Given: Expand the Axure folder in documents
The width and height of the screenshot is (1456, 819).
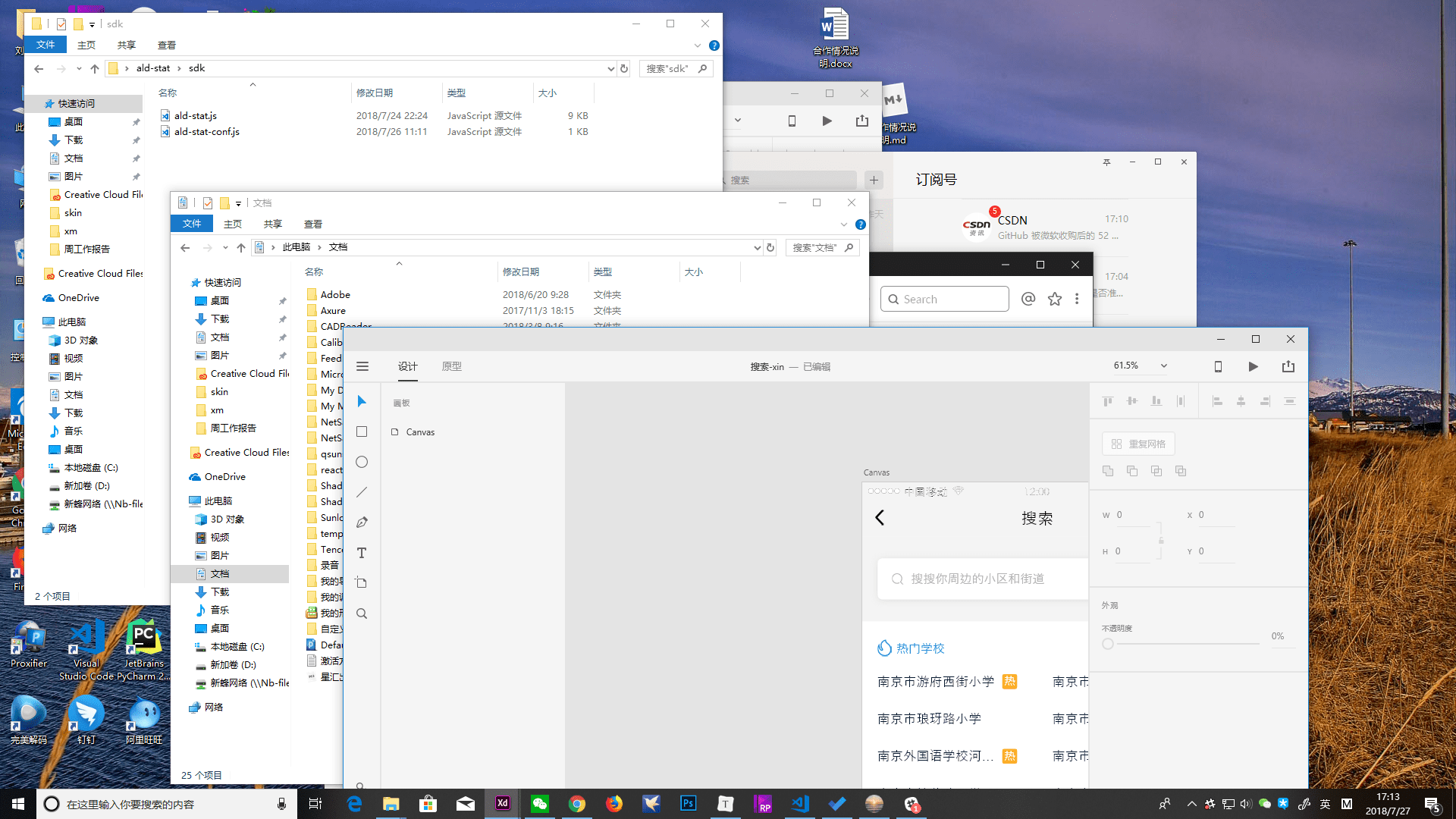Looking at the screenshot, I should point(332,309).
